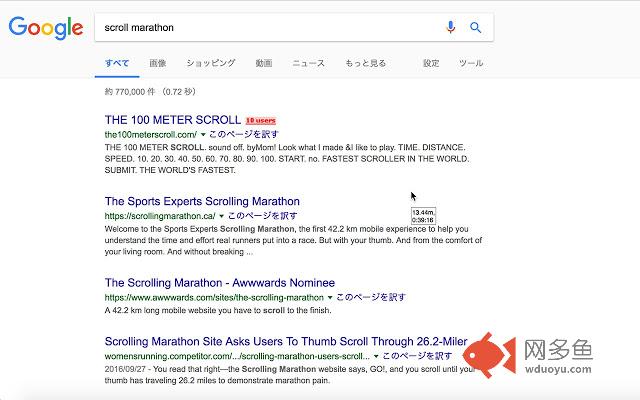Click the awwwards.com green URL
The image size is (640, 400).
214,298
